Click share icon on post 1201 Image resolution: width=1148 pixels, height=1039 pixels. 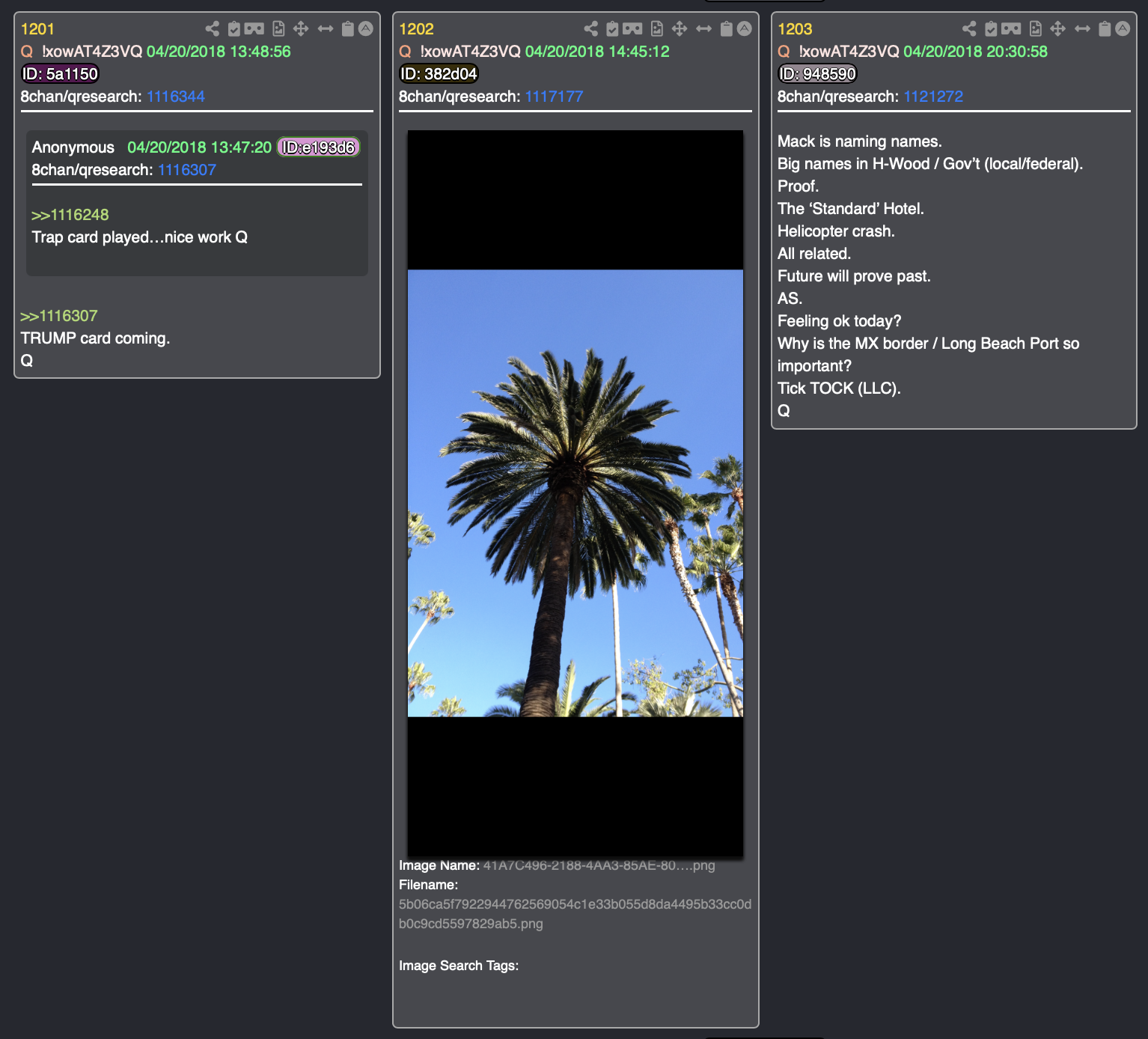(213, 29)
